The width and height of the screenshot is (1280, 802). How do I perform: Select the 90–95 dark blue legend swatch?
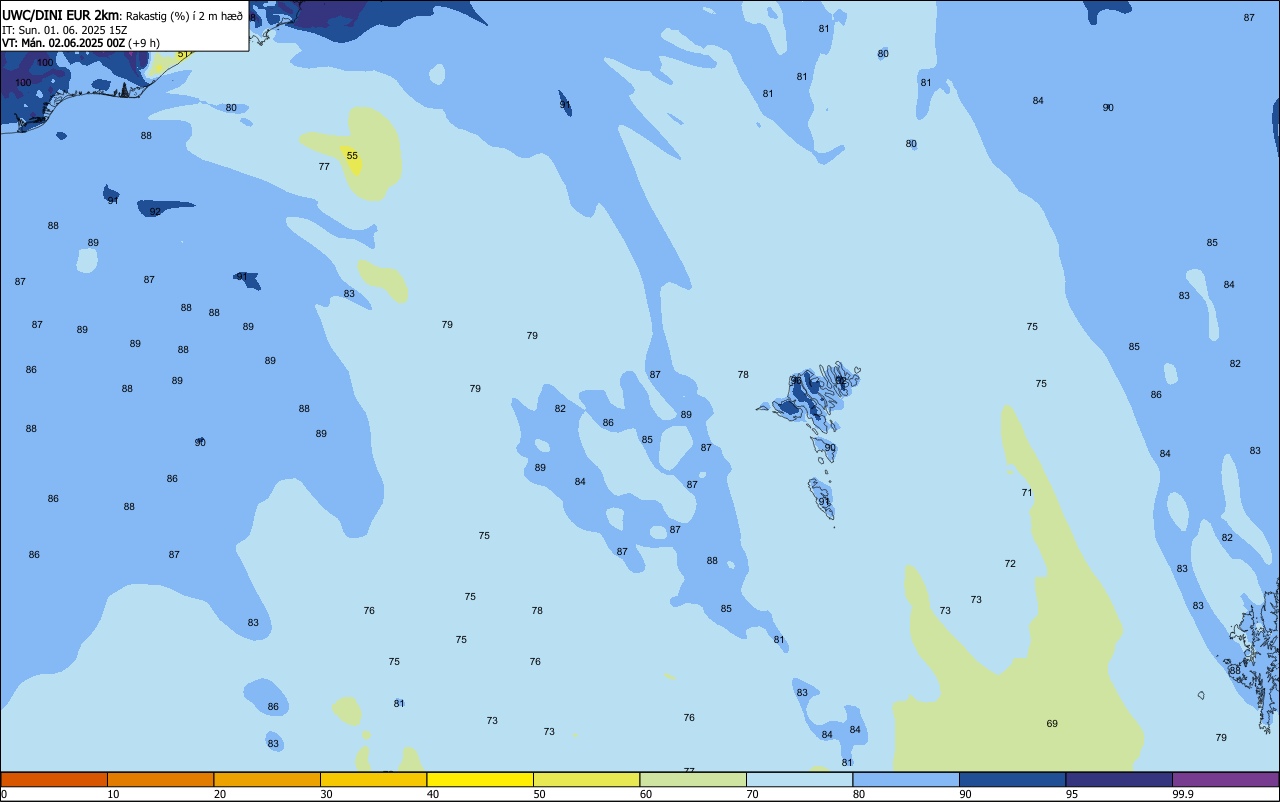coord(1012,780)
